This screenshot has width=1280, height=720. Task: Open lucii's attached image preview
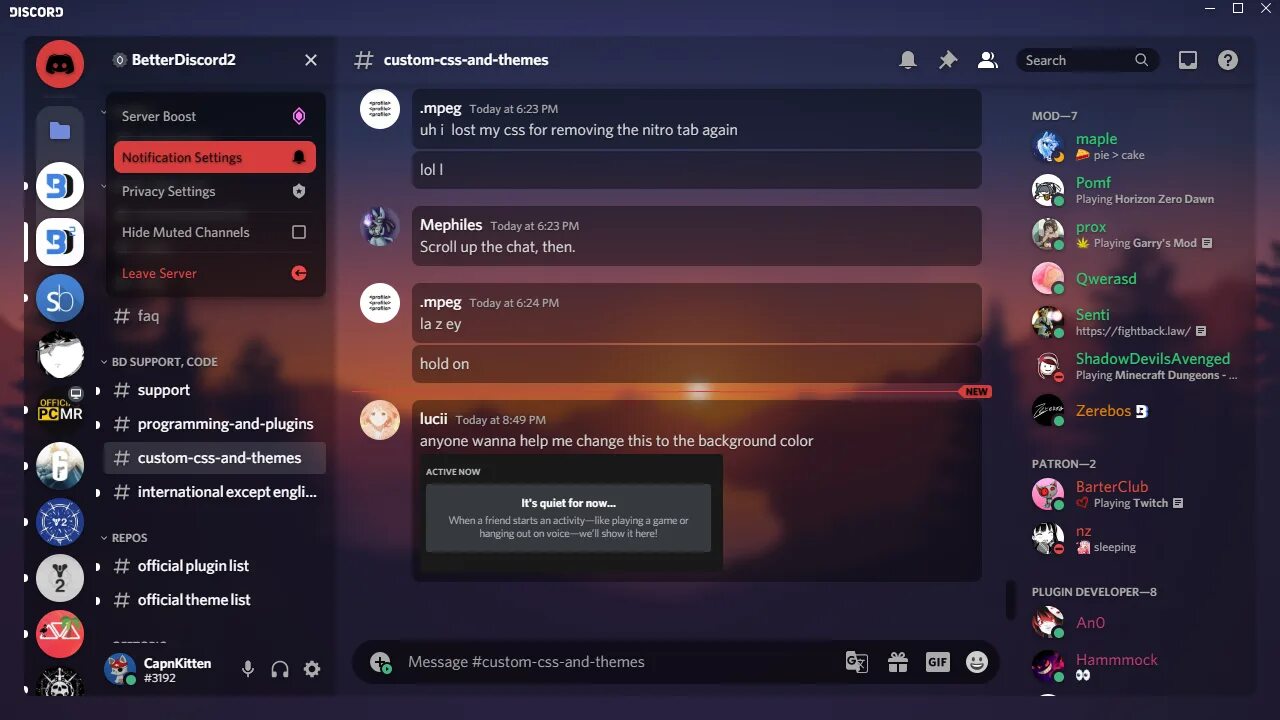(x=571, y=513)
